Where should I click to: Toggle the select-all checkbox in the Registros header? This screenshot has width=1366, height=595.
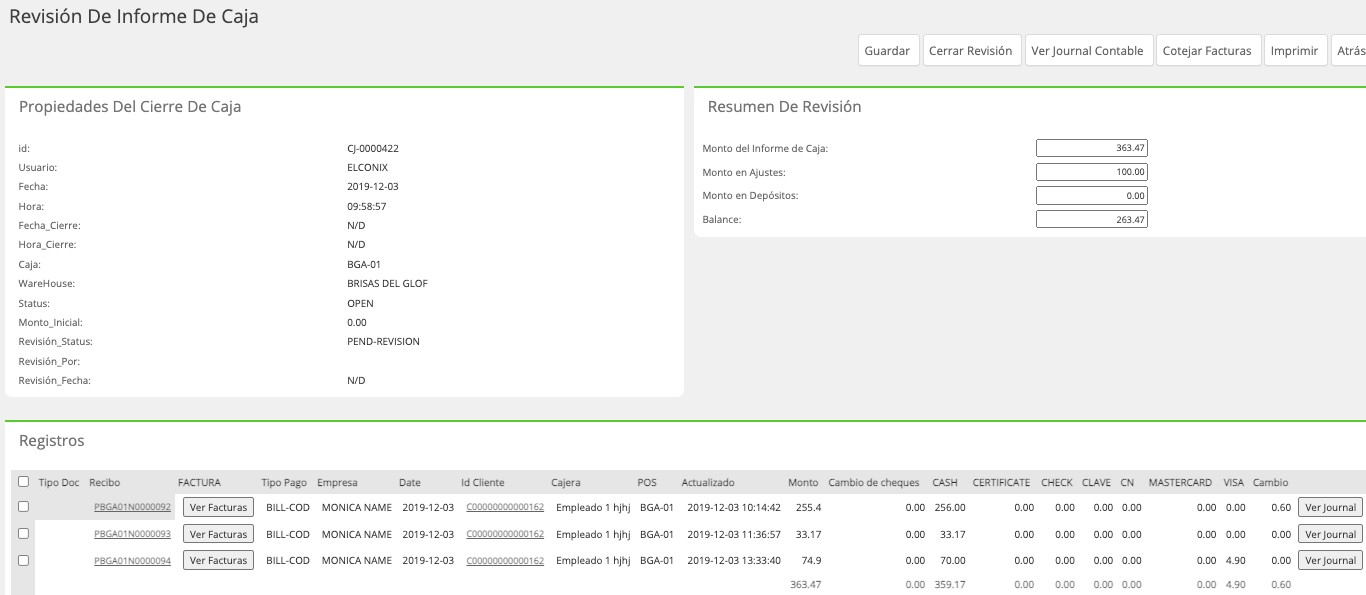coord(24,482)
